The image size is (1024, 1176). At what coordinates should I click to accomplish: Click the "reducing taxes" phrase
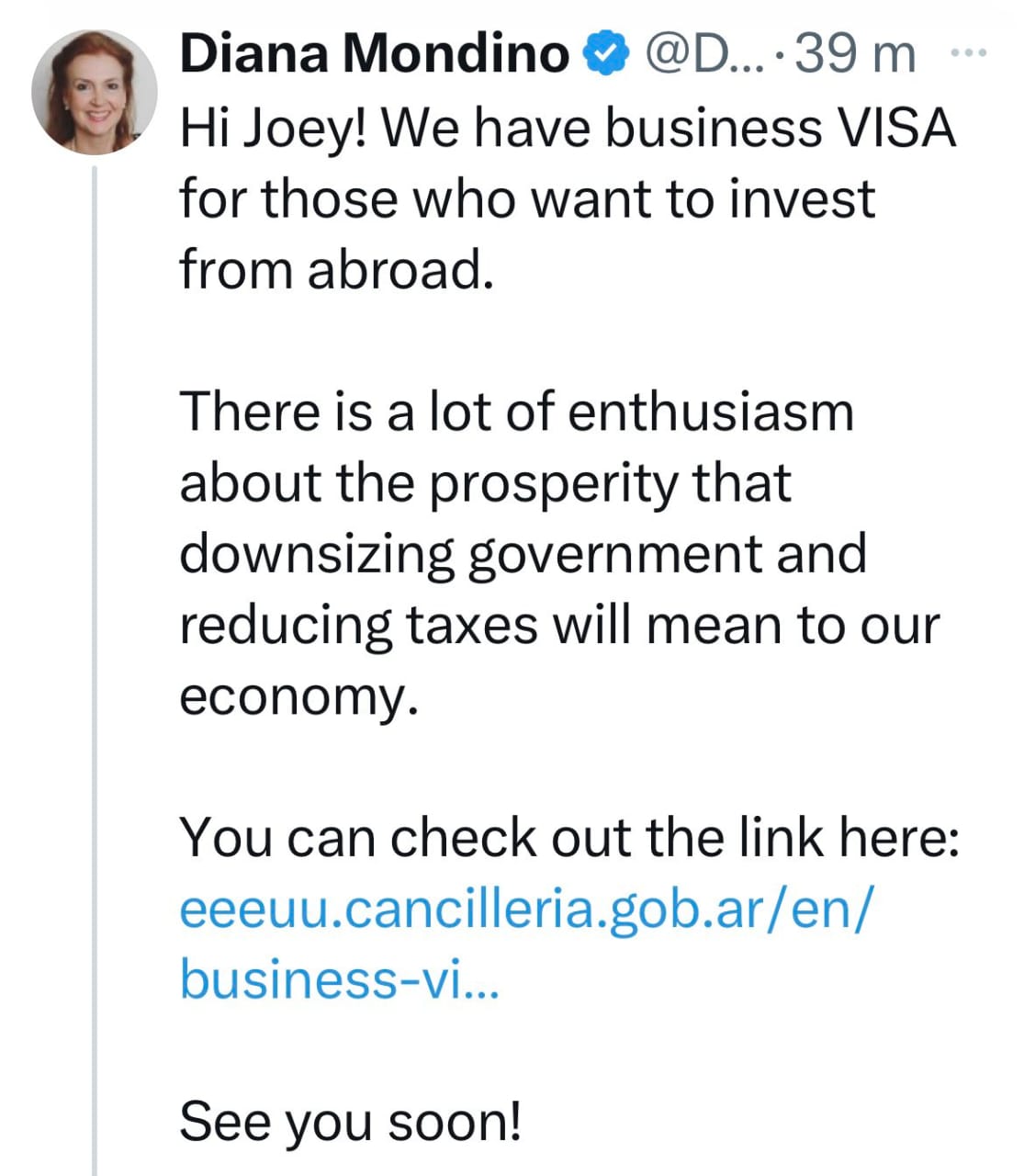pos(358,625)
